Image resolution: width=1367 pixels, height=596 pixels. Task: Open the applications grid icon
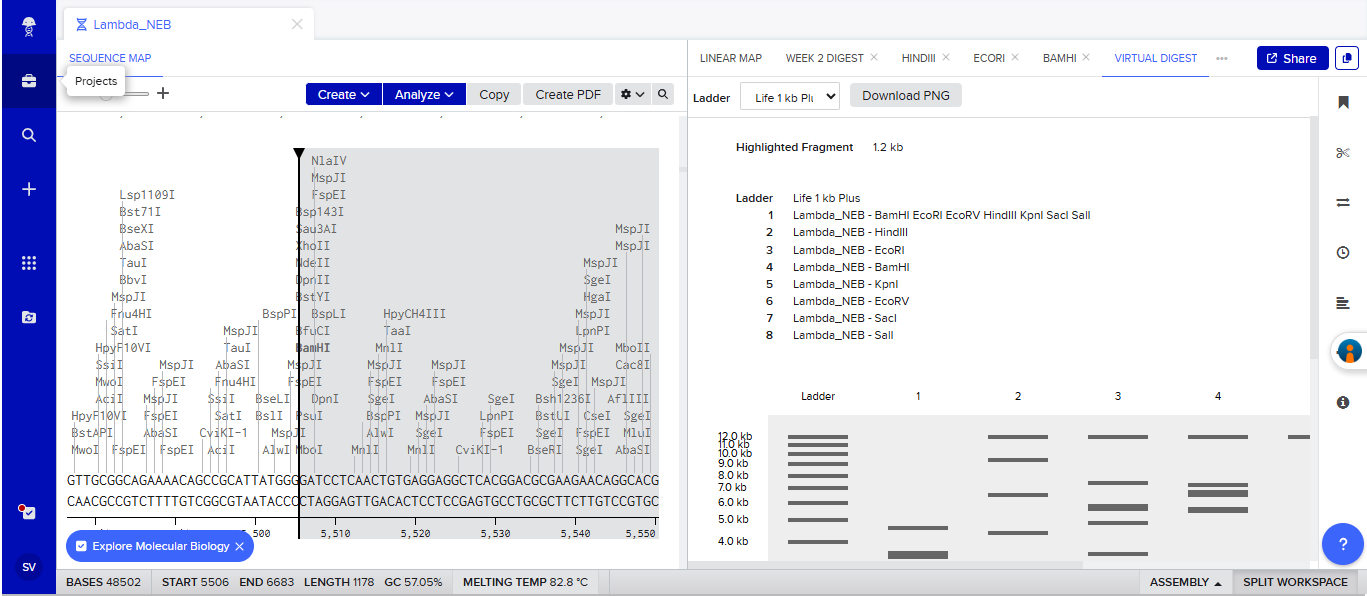coord(29,263)
